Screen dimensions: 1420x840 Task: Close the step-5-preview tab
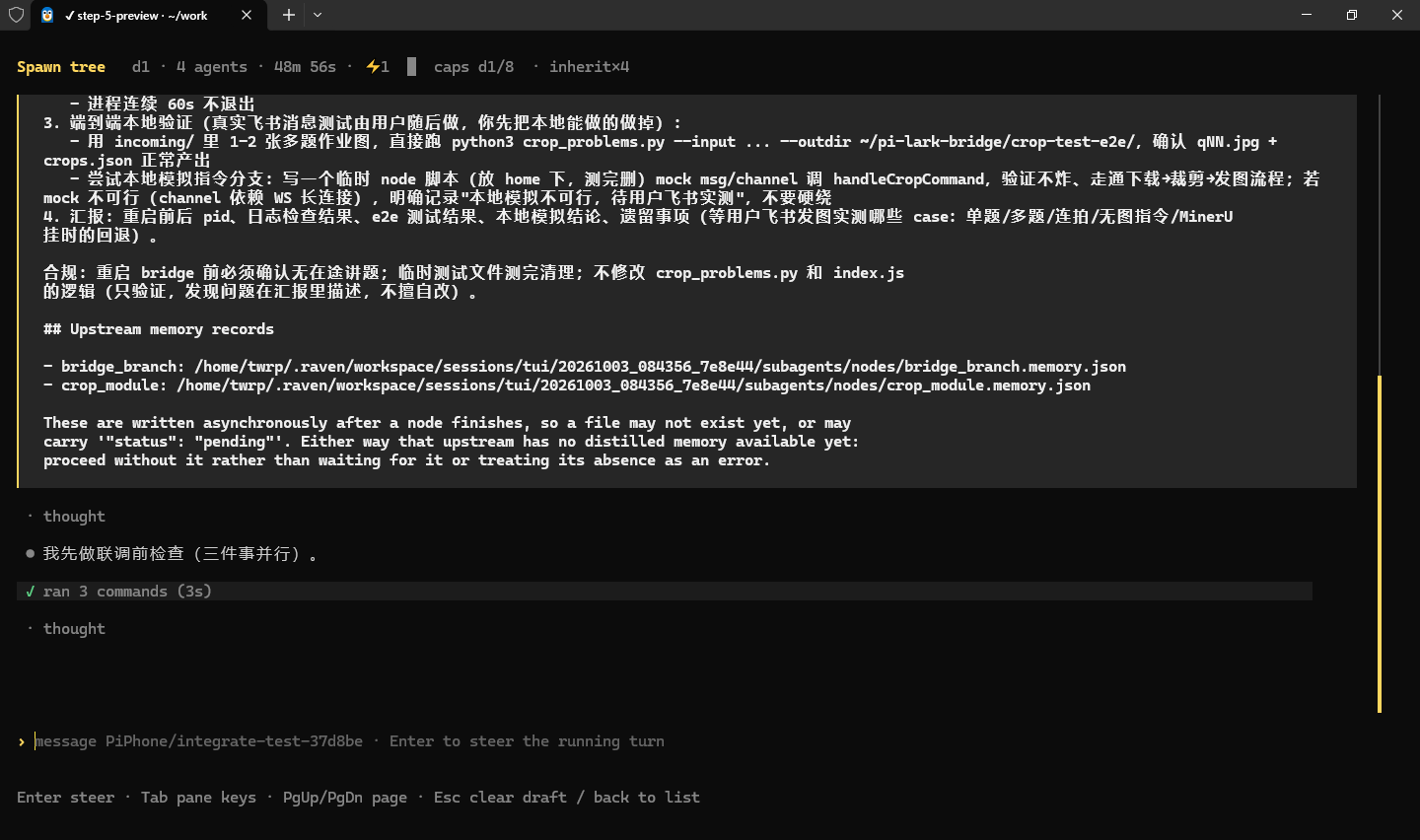pyautogui.click(x=247, y=15)
